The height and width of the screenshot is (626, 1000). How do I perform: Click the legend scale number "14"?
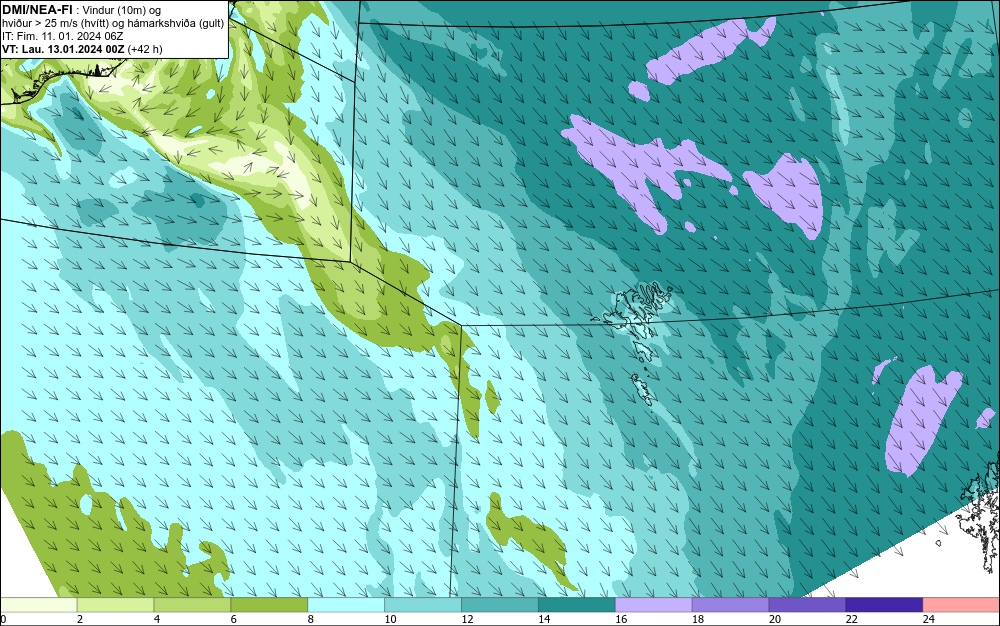pos(544,619)
